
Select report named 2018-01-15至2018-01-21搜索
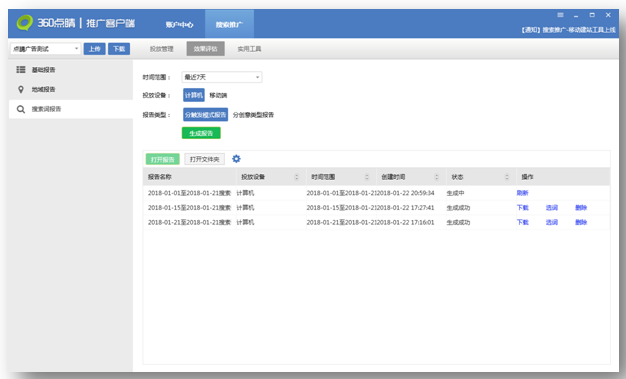(189, 208)
